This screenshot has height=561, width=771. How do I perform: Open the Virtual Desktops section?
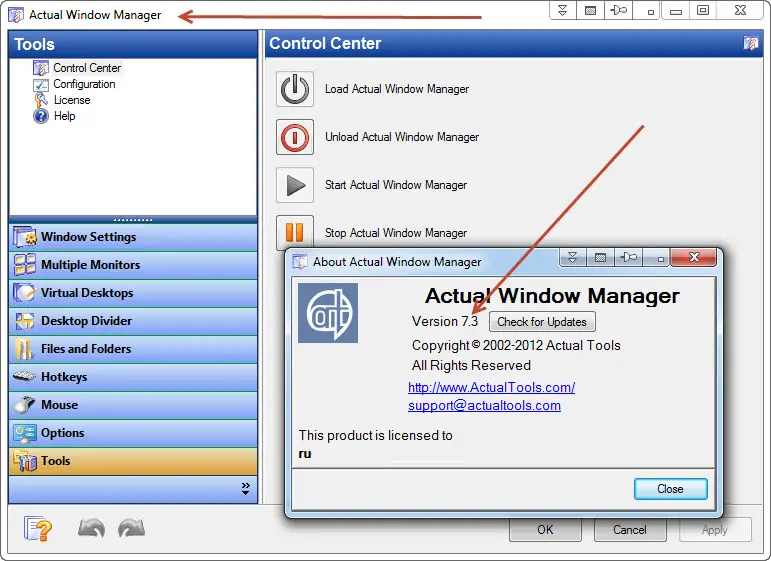point(133,293)
